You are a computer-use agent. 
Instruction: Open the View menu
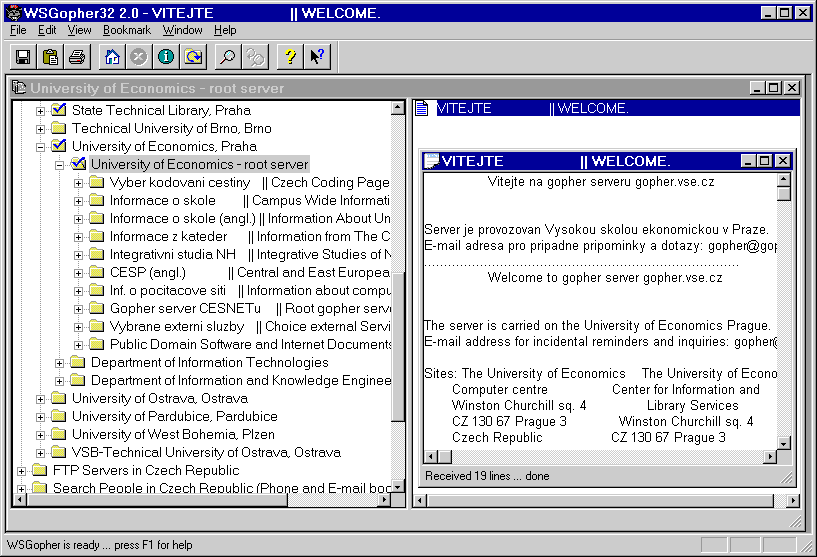pos(79,30)
